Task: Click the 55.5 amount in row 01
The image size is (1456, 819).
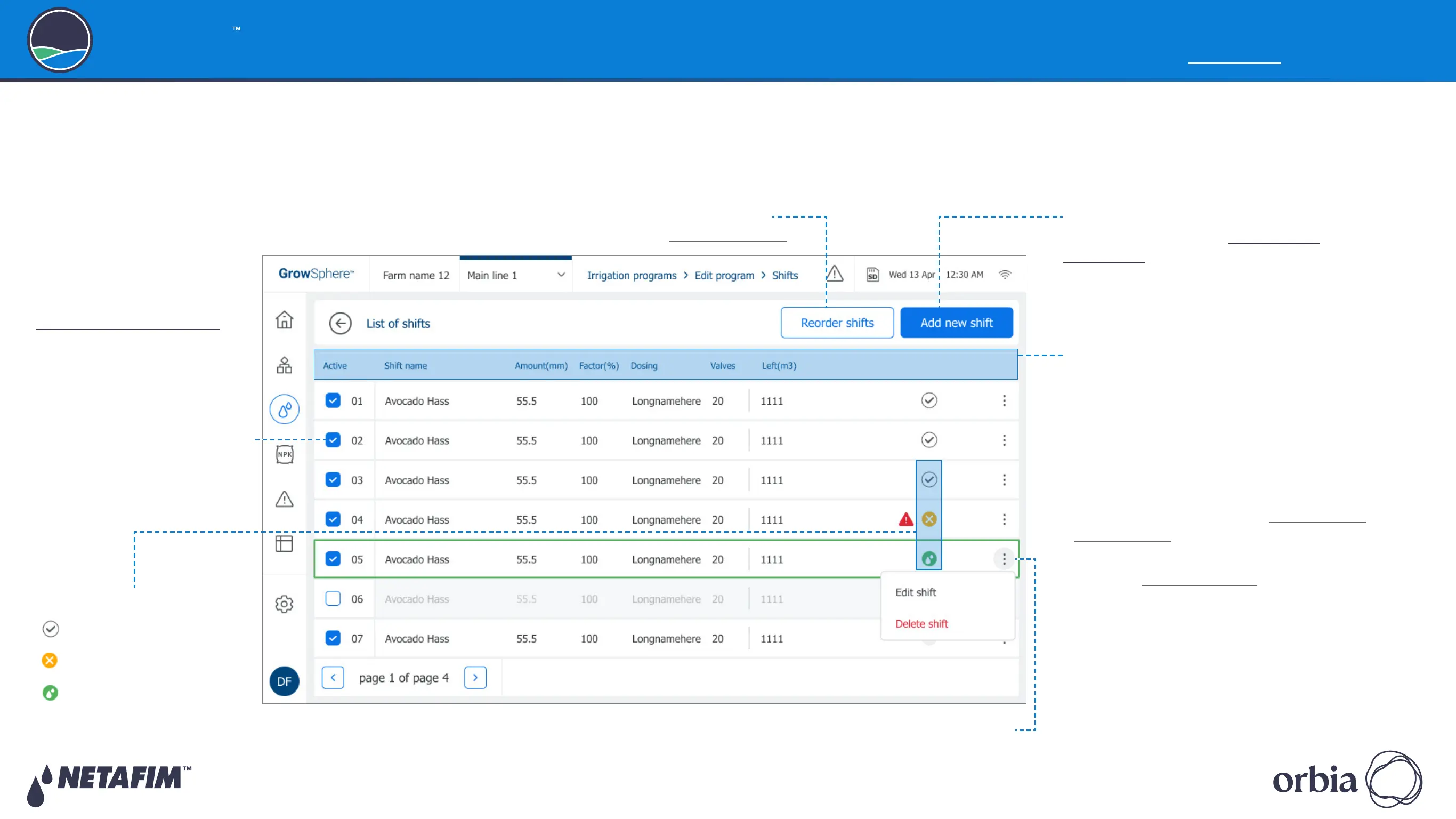Action: tap(526, 401)
